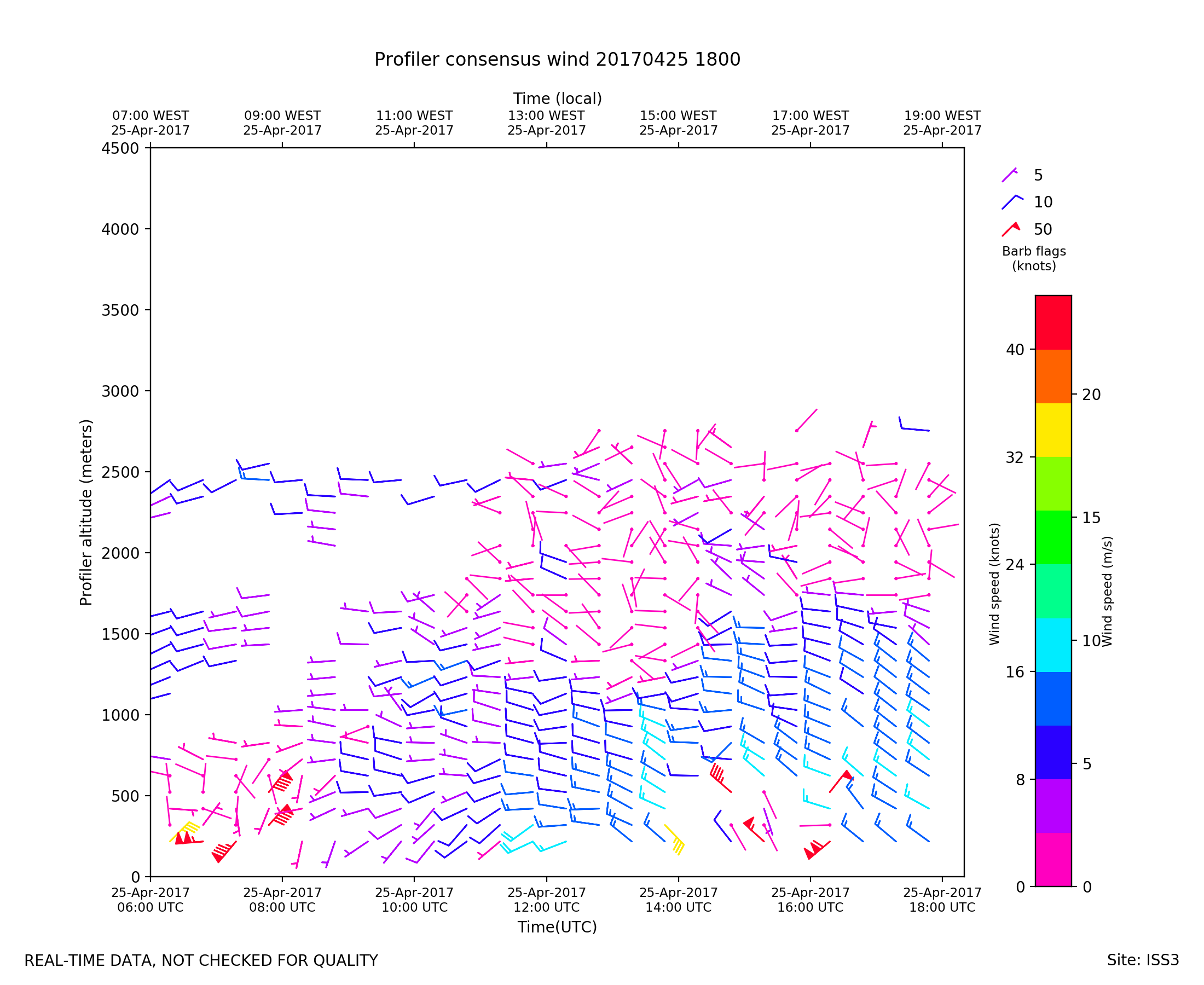Click the 4500 altitude tick label

[x=120, y=149]
